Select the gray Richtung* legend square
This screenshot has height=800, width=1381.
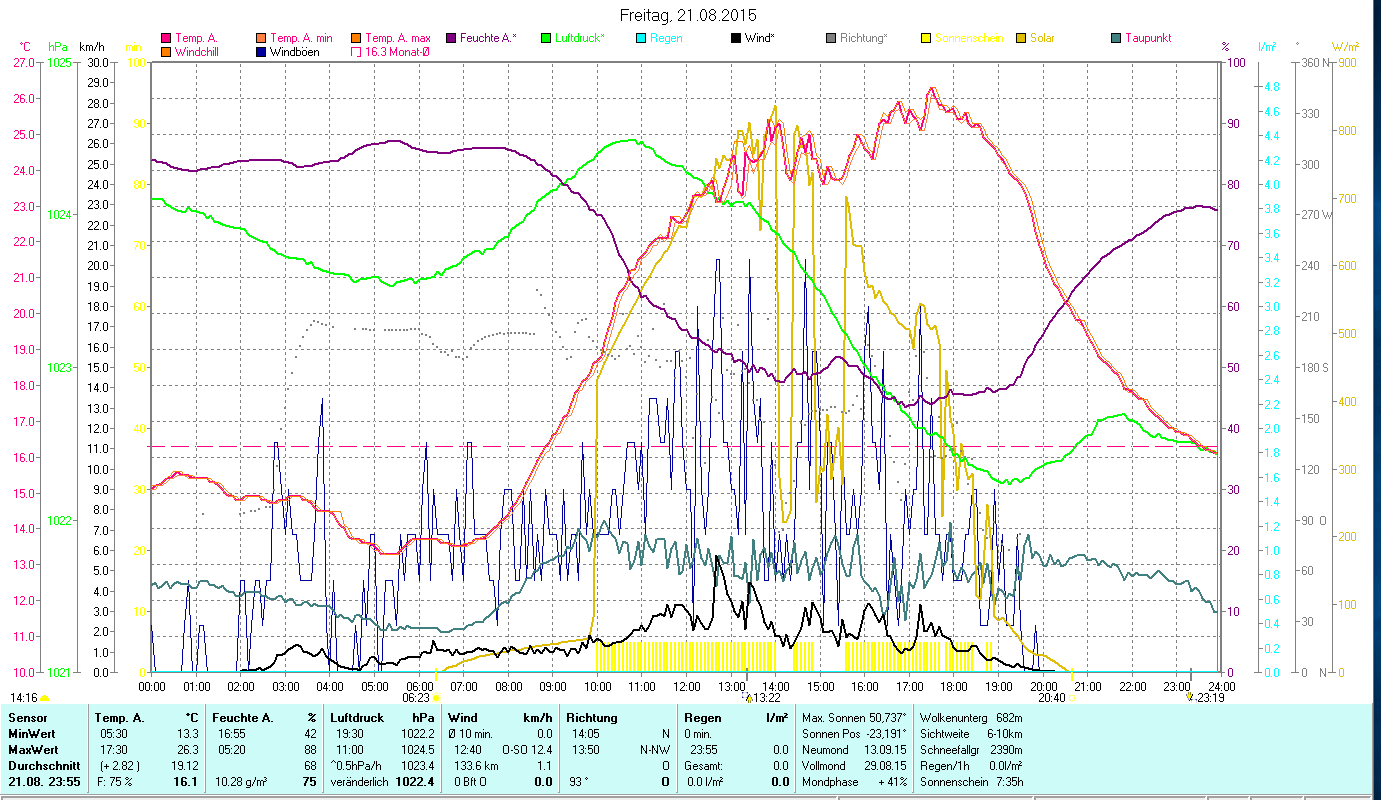click(x=831, y=38)
